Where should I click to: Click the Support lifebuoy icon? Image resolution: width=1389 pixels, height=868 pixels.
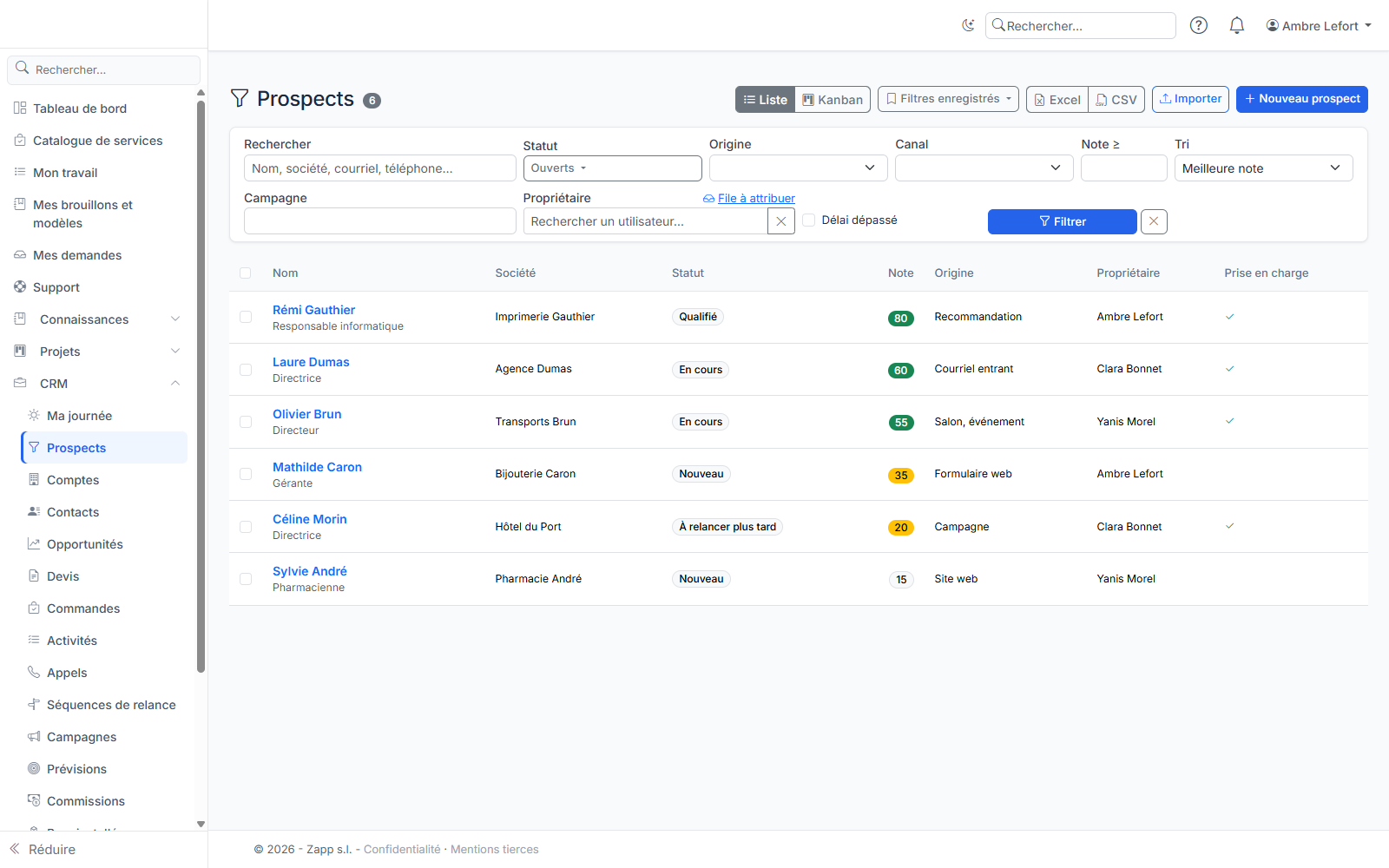[20, 286]
